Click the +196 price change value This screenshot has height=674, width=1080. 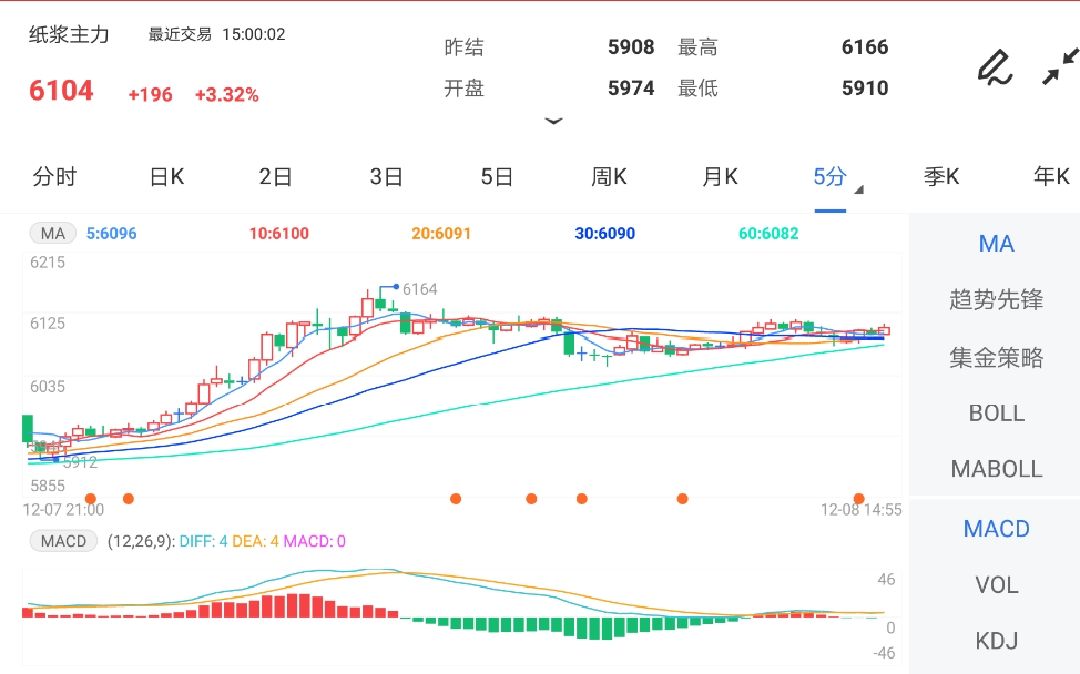tap(150, 95)
